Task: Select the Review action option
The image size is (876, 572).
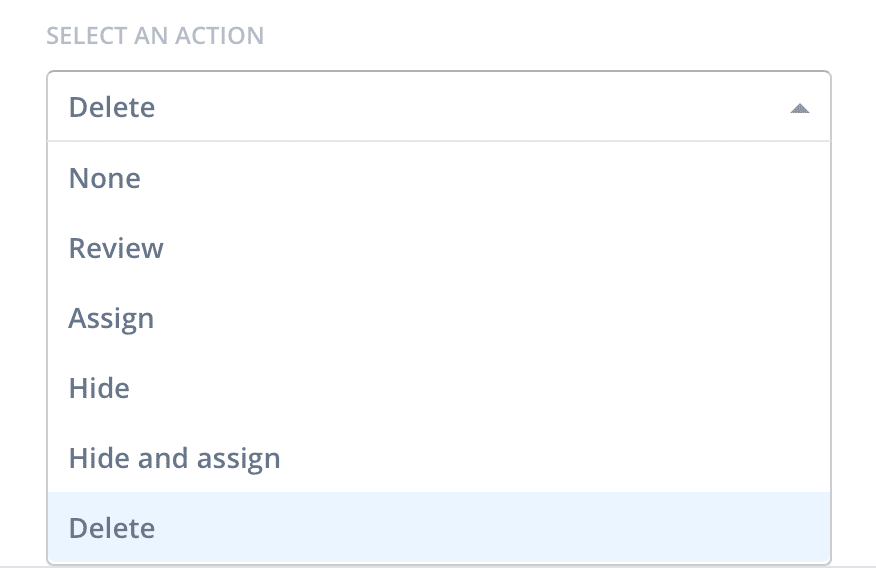Action: [439, 248]
